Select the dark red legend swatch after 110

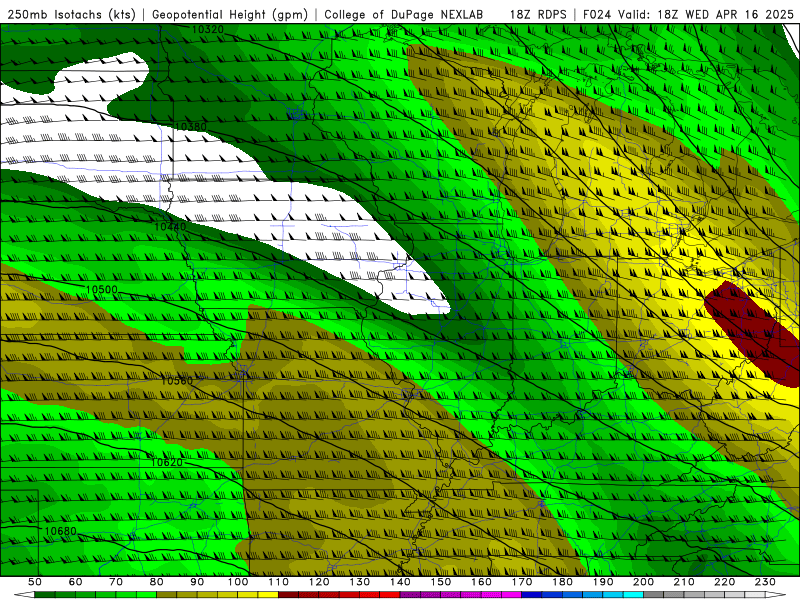(x=288, y=595)
